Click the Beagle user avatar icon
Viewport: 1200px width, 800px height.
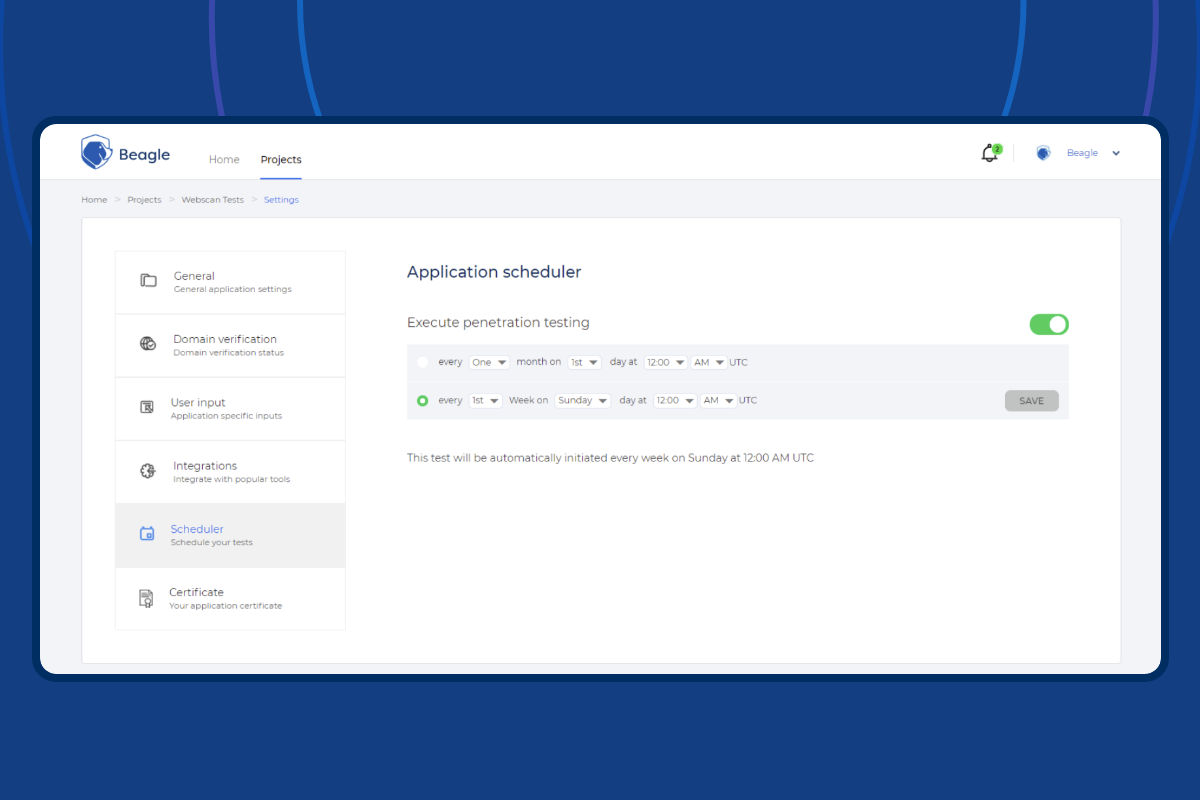[x=1043, y=153]
